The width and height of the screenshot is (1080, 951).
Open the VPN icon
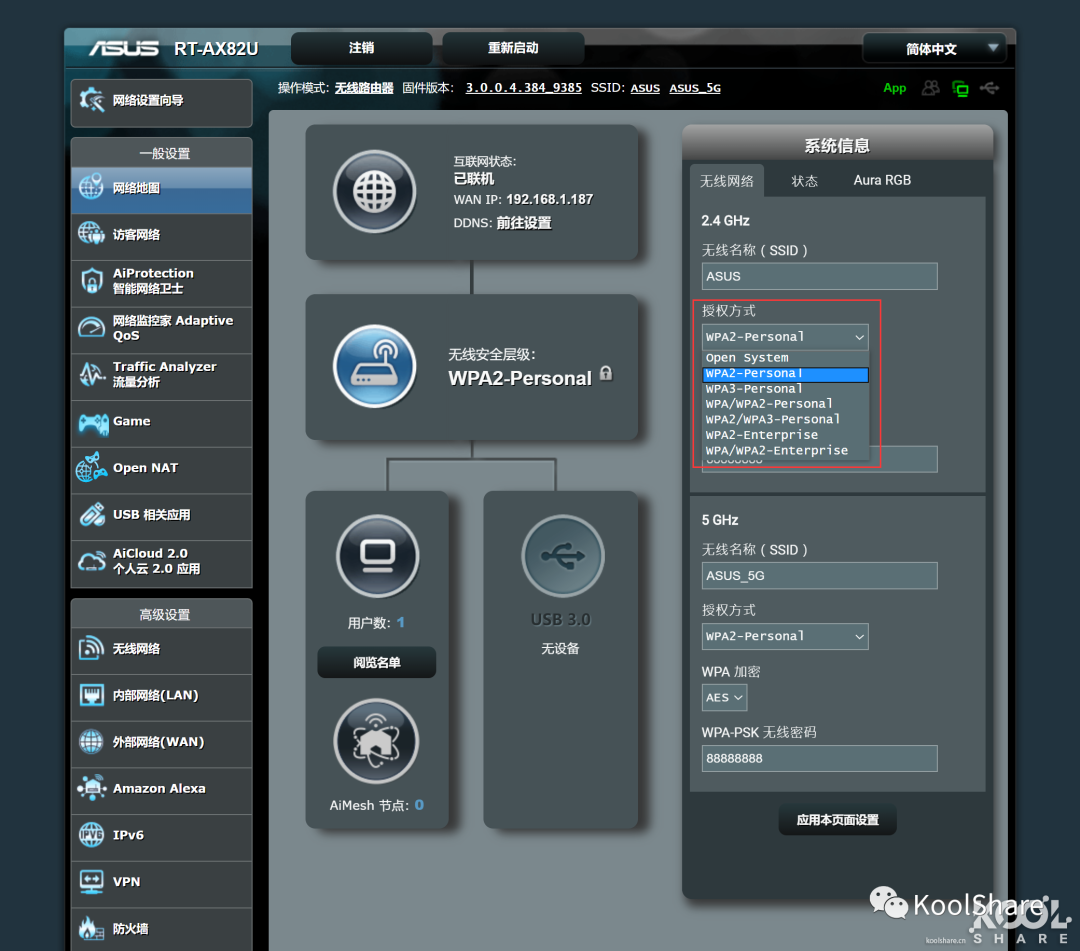click(92, 881)
